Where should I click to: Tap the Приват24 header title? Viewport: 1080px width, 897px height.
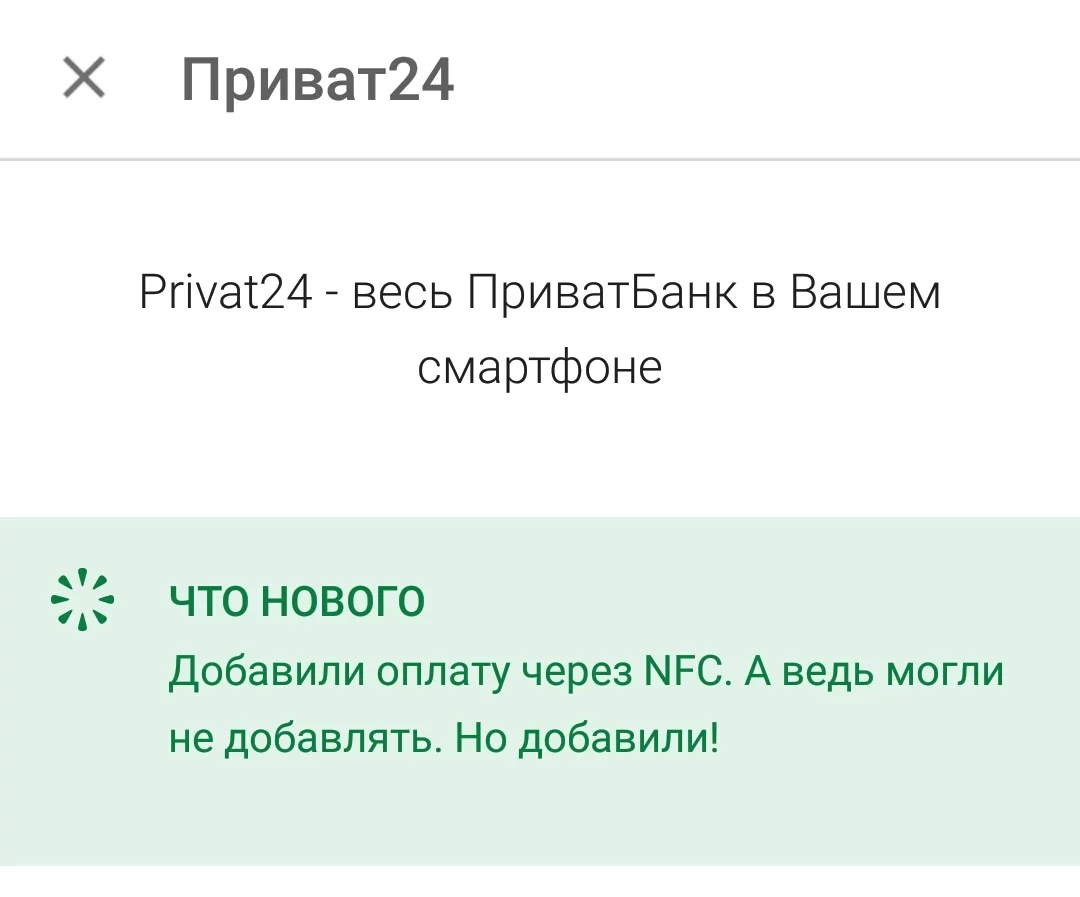coord(318,80)
